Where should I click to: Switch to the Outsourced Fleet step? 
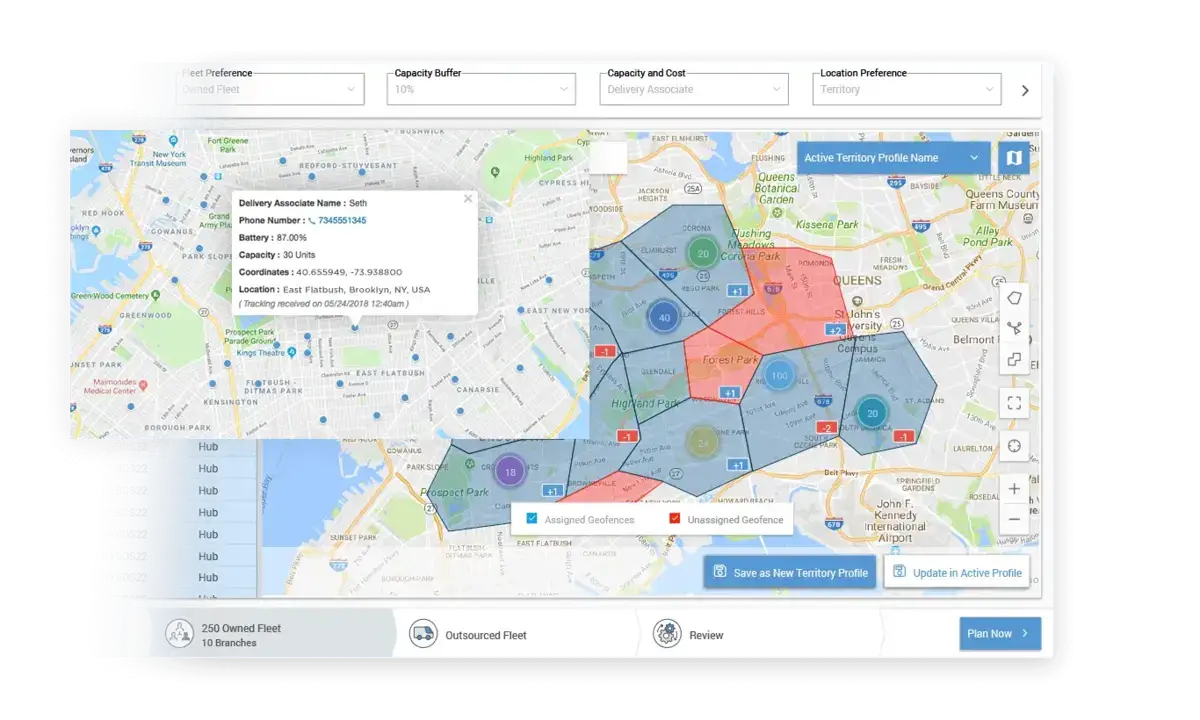click(x=518, y=634)
